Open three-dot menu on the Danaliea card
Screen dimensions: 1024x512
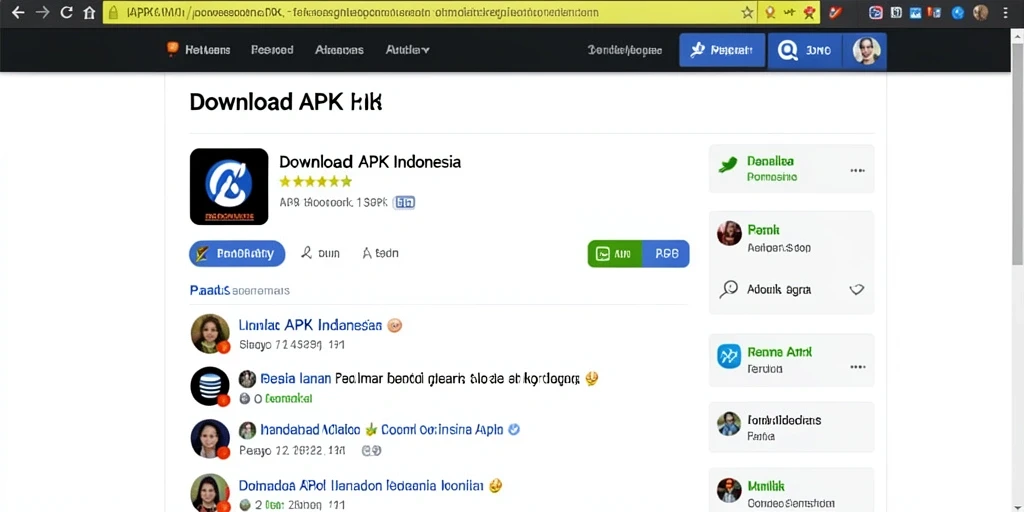click(857, 170)
